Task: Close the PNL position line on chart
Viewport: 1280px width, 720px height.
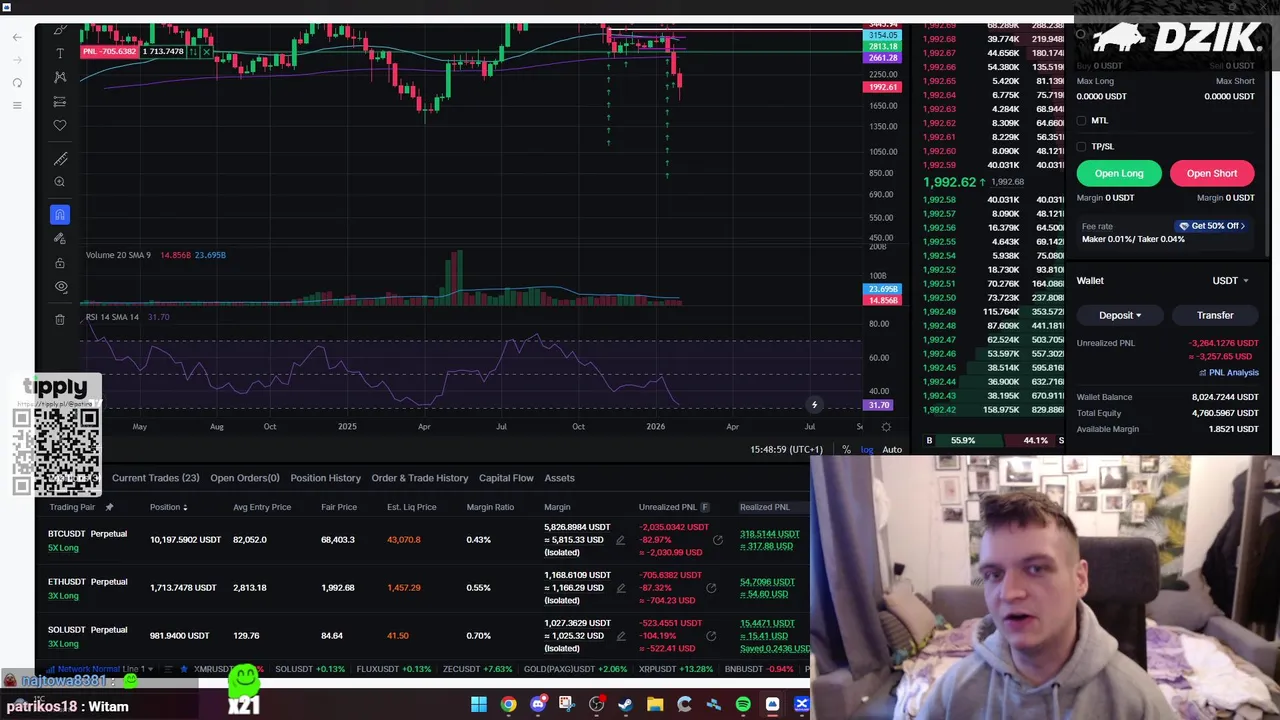Action: tap(208, 51)
